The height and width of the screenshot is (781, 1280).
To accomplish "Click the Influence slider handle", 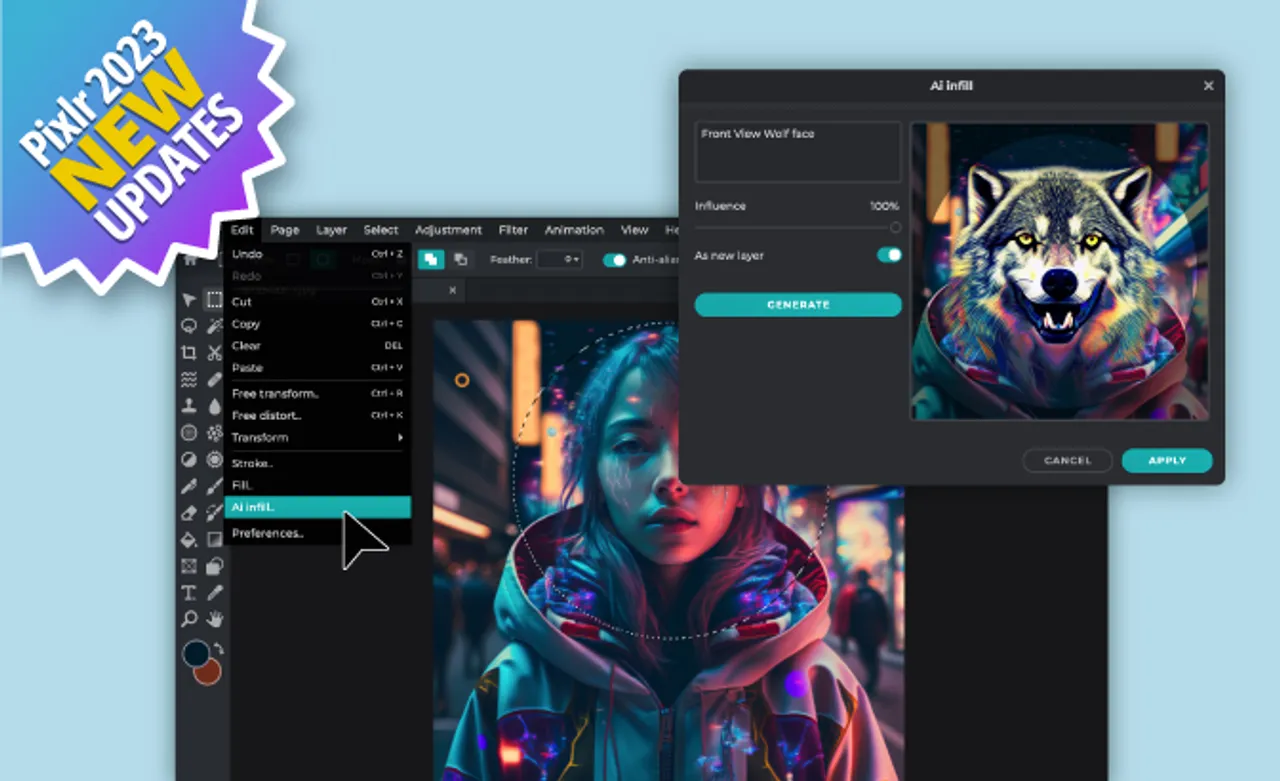I will pos(895,228).
